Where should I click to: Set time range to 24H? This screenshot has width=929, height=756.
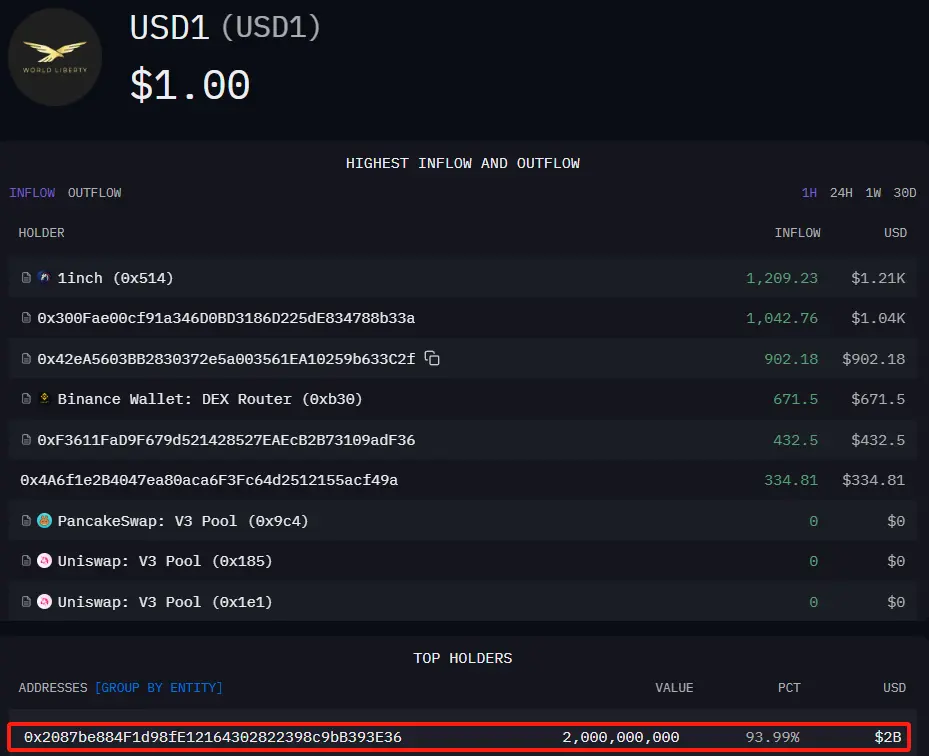(841, 193)
